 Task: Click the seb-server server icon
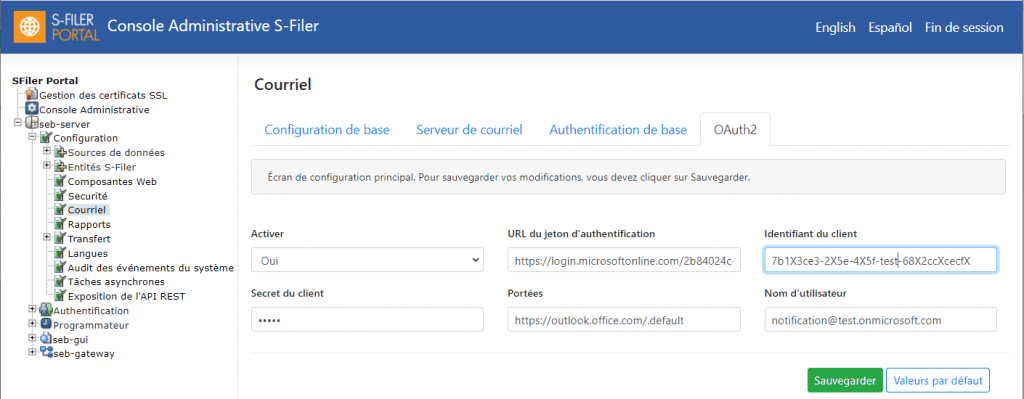coord(31,123)
